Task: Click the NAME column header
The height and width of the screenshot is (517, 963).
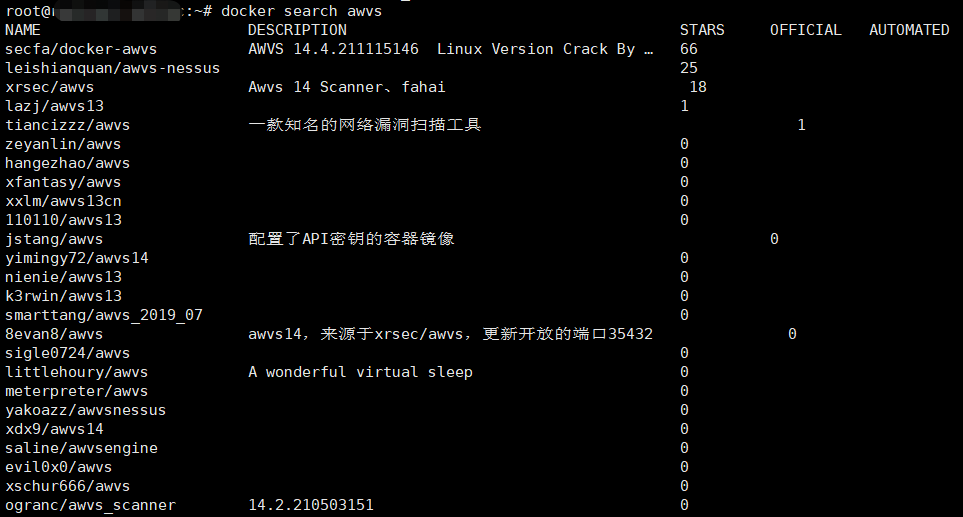Action: point(23,30)
